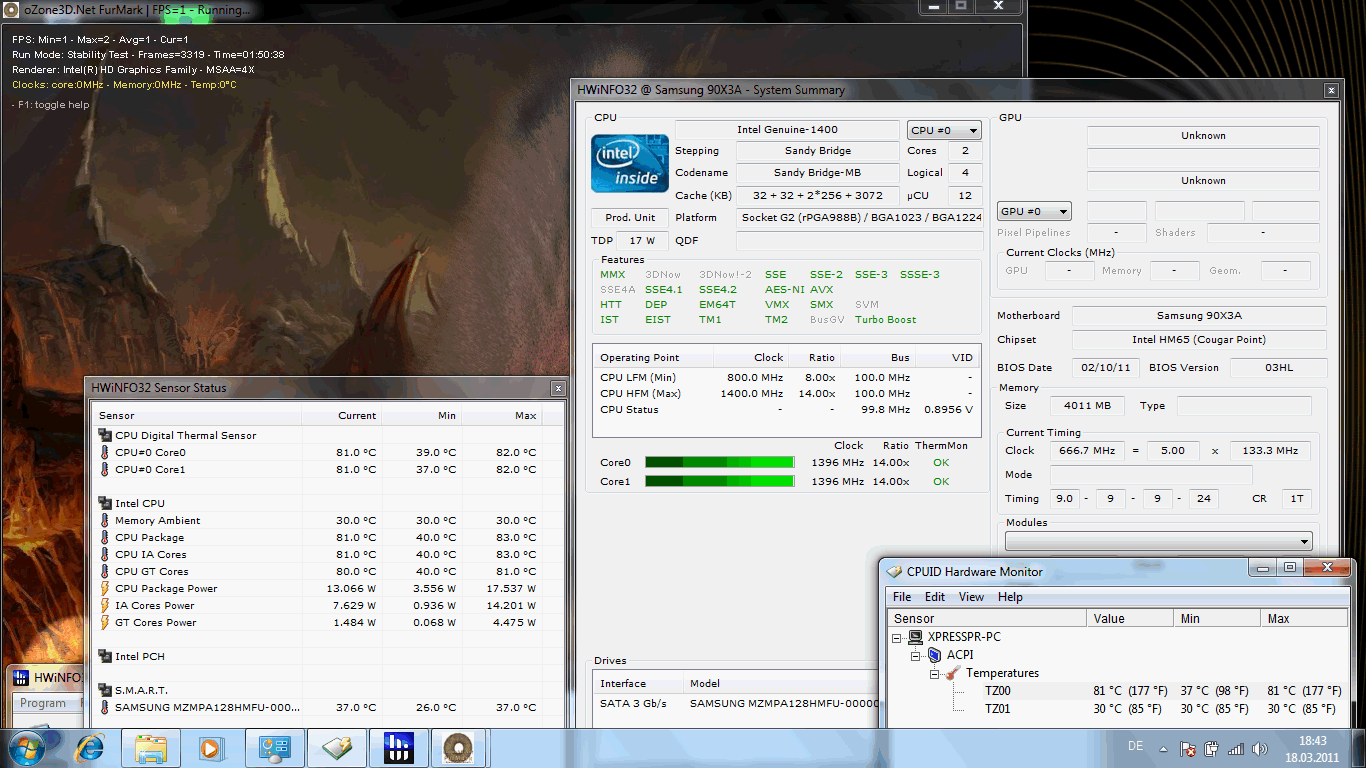Screen dimensions: 1366x768
Task: Click the lightning bolt icon for GT Cores Power
Action: [x=105, y=622]
